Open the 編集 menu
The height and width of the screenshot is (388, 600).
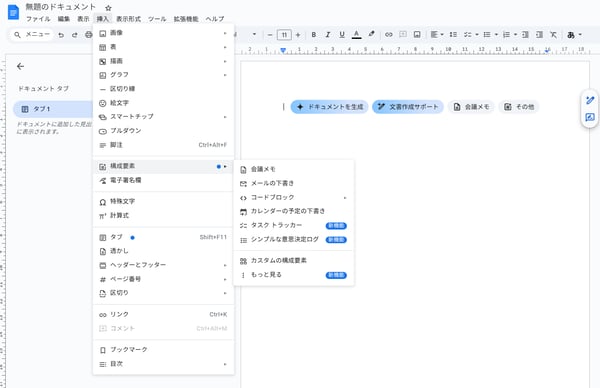(x=64, y=19)
